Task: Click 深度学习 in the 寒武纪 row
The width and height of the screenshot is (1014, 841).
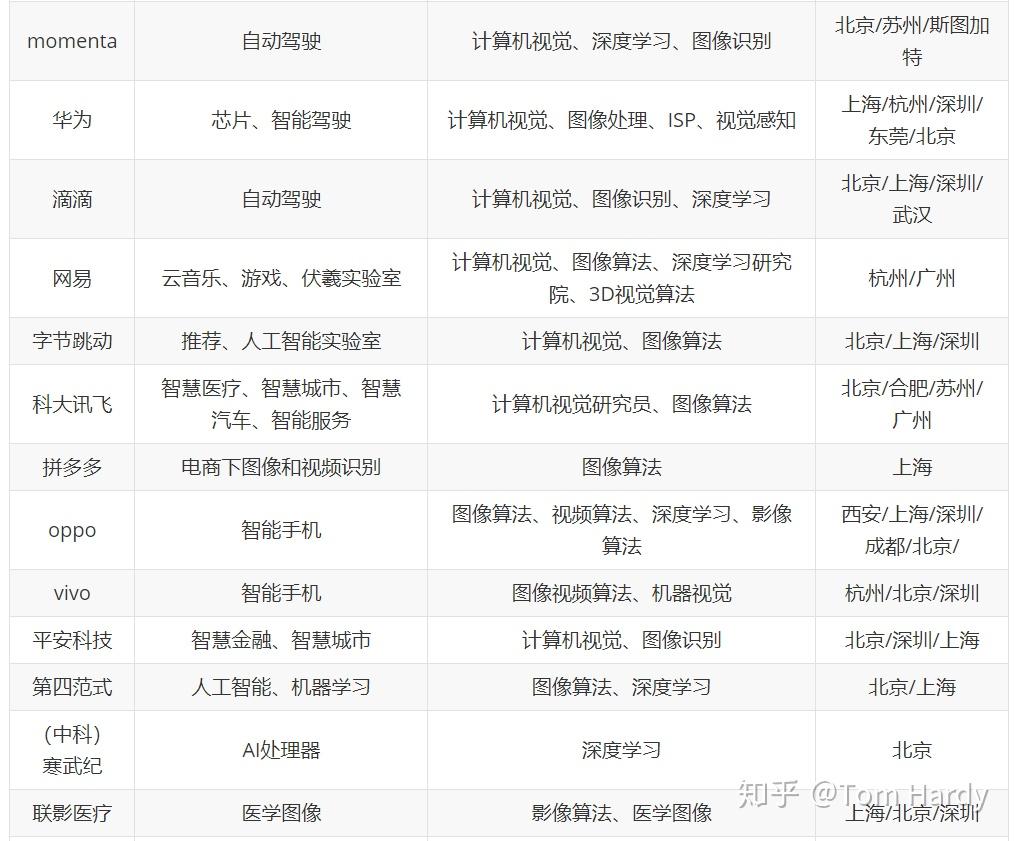Action: [x=621, y=750]
